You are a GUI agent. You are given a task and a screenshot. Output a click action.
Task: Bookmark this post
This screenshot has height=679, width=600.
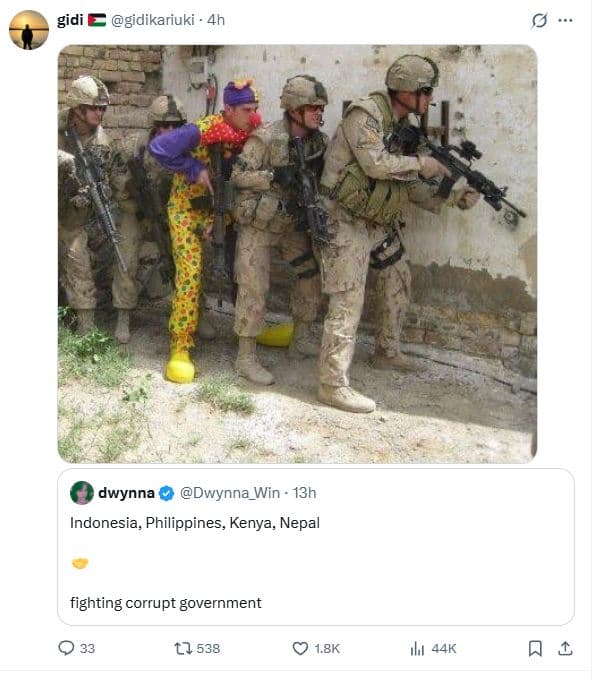[535, 648]
